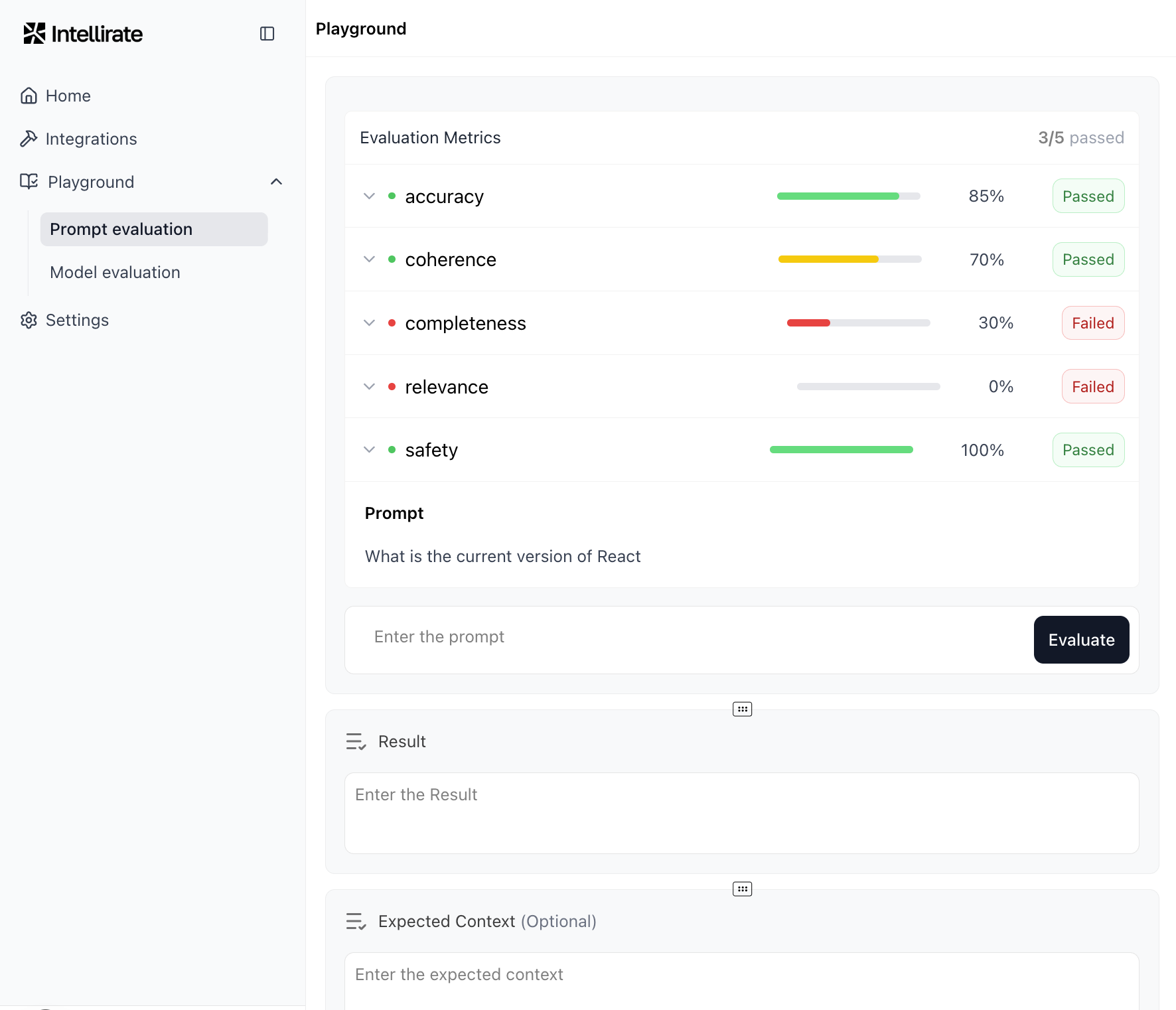This screenshot has width=1176, height=1010.
Task: Click the Intellirate logo icon
Action: pos(35,33)
